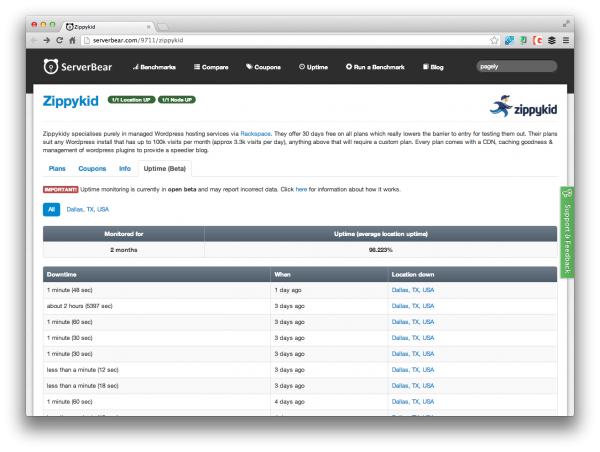
Task: Click the blue globe extension icon
Action: (x=509, y=40)
